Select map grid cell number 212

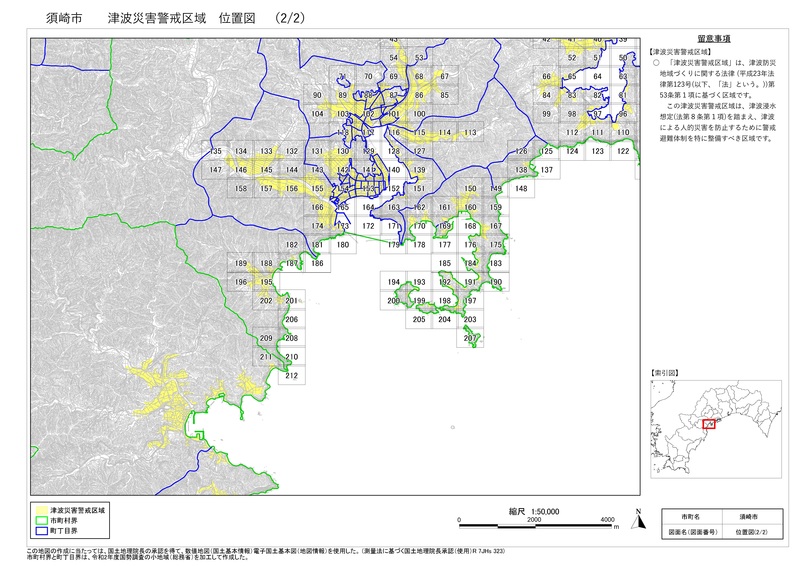[291, 376]
